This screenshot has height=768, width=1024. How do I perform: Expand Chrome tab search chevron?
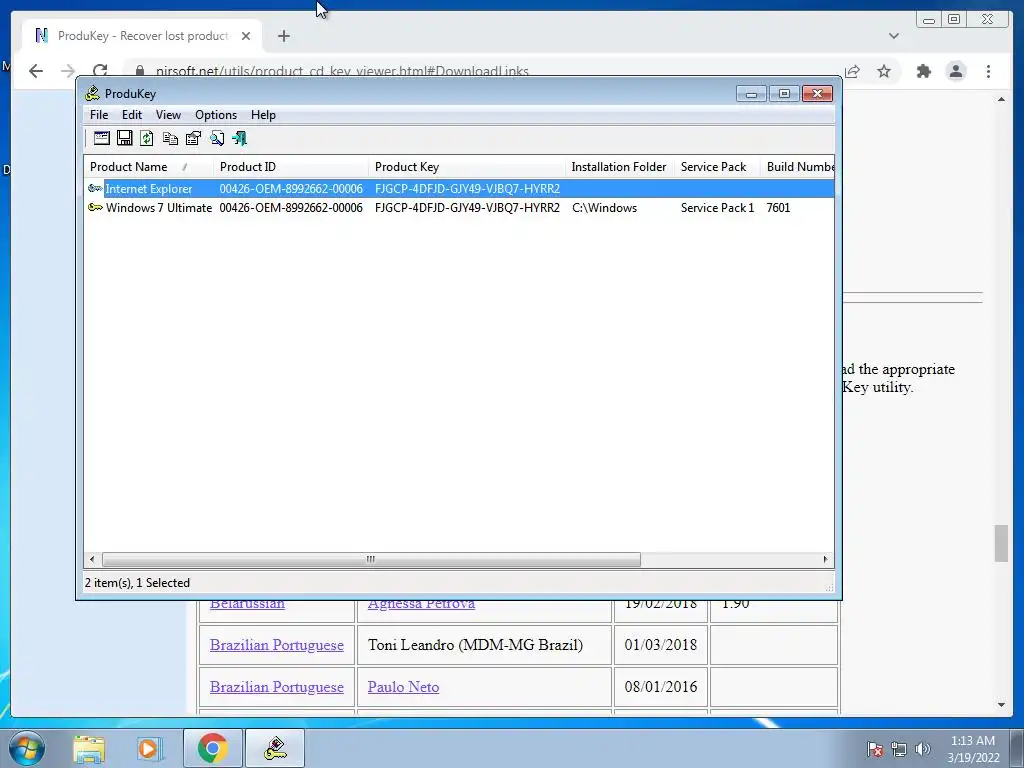pyautogui.click(x=894, y=36)
